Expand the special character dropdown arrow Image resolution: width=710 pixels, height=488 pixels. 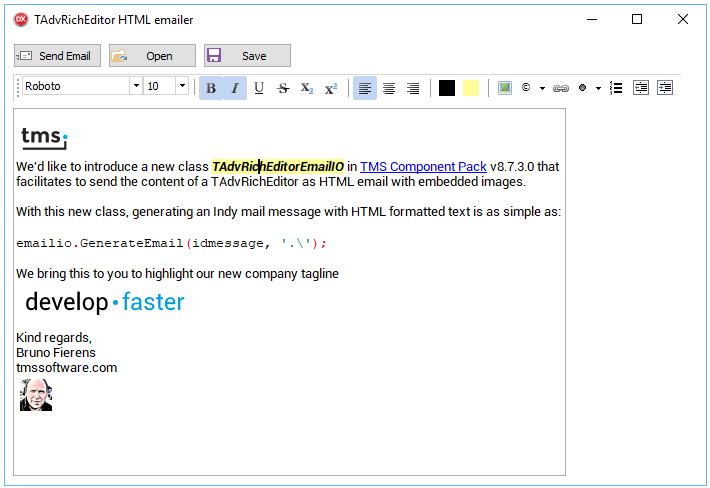point(542,88)
